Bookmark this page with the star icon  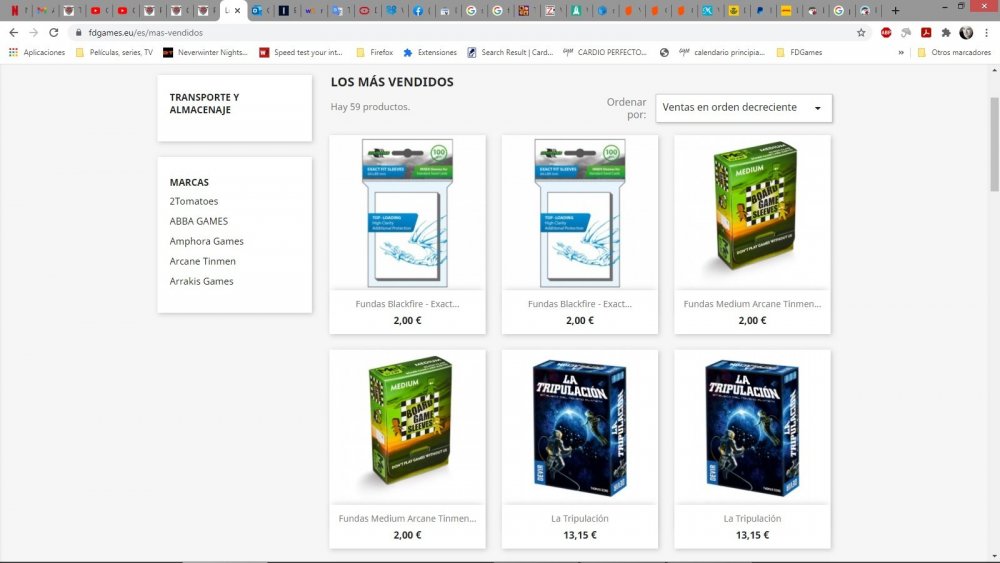pos(861,33)
